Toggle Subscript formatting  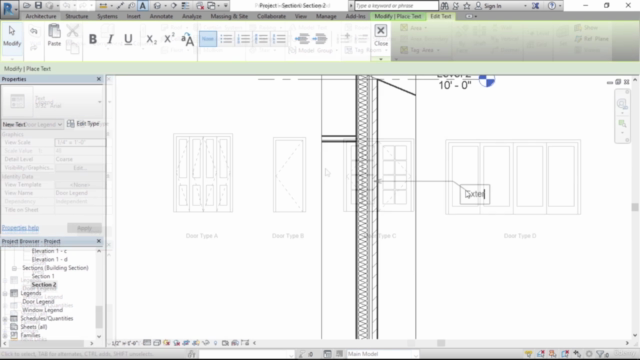tap(151, 39)
